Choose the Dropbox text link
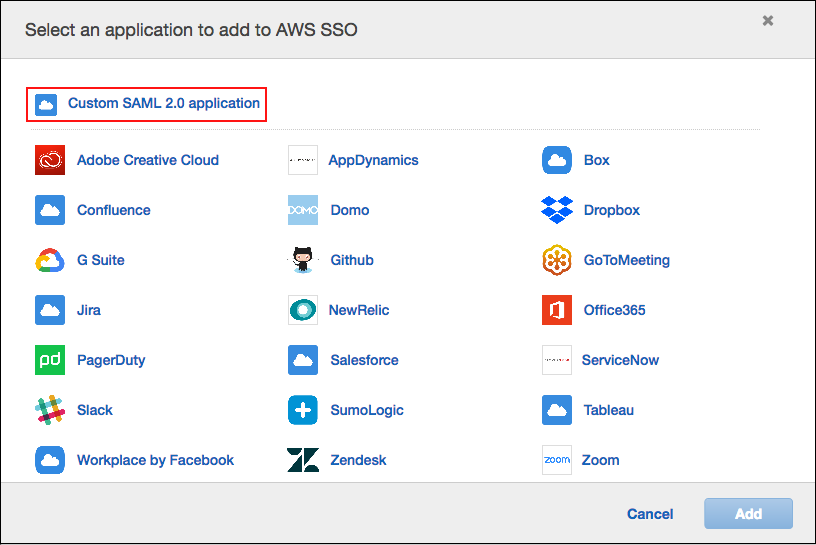The height and width of the screenshot is (545, 816). pos(611,210)
